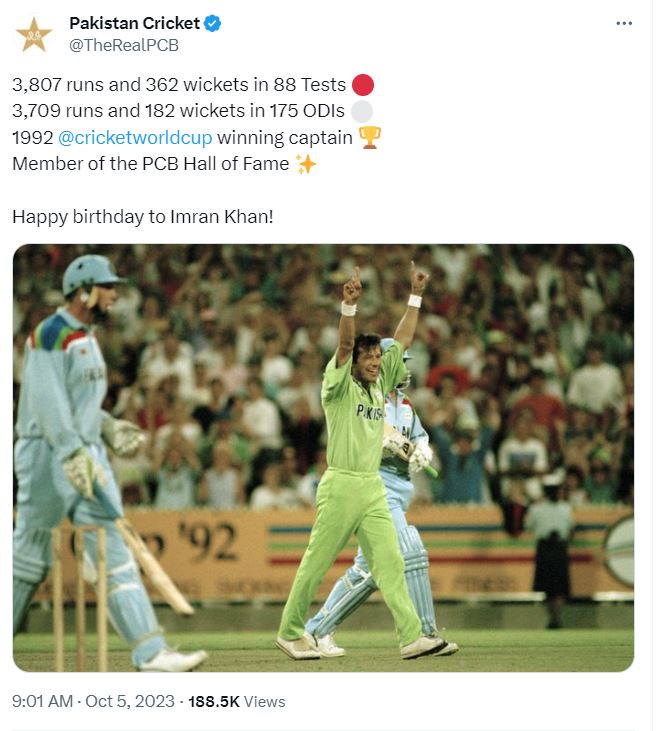Click the trophy emoji
The image size is (661, 731).
point(370,138)
